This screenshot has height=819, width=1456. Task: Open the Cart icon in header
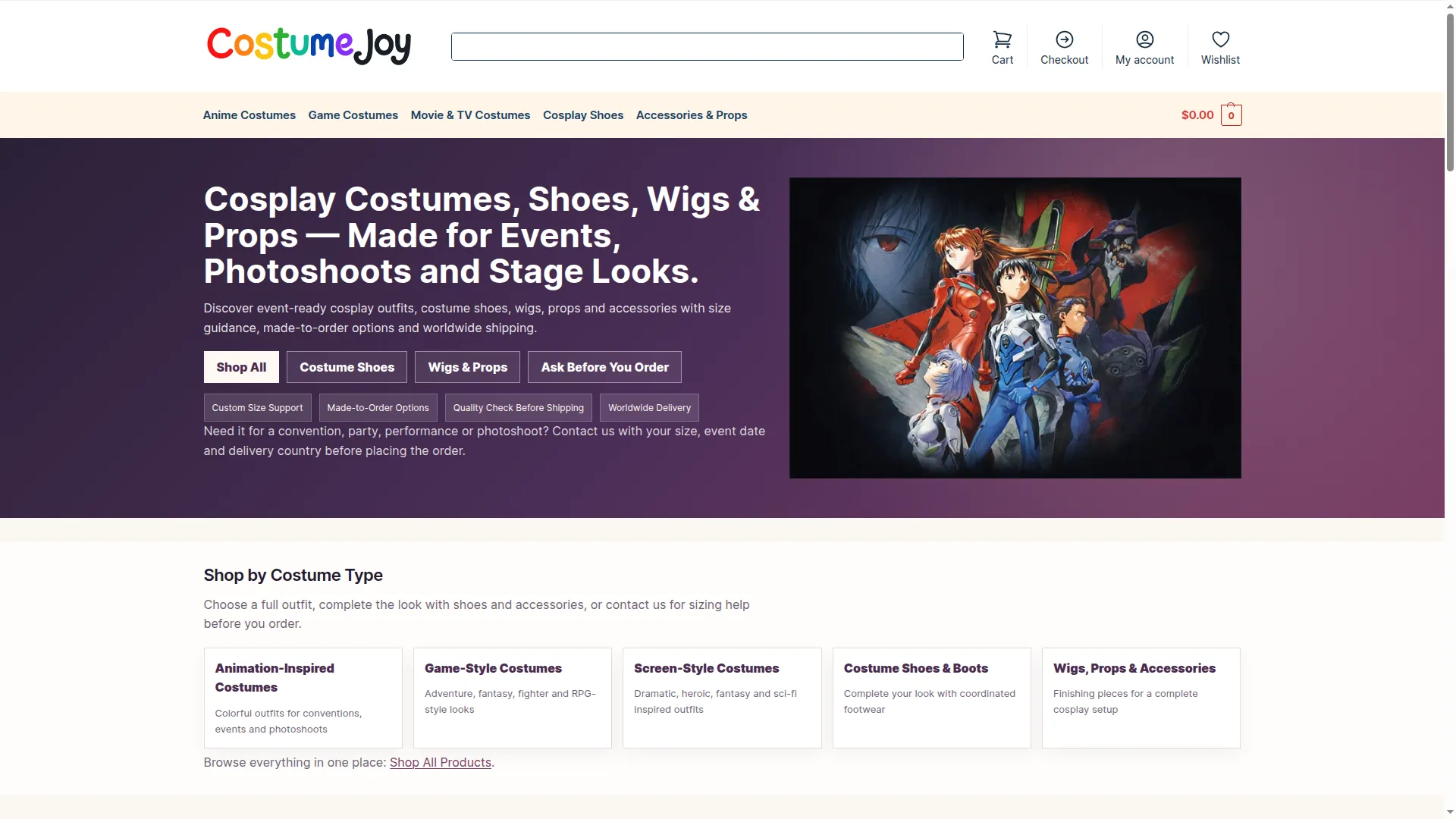[1002, 39]
